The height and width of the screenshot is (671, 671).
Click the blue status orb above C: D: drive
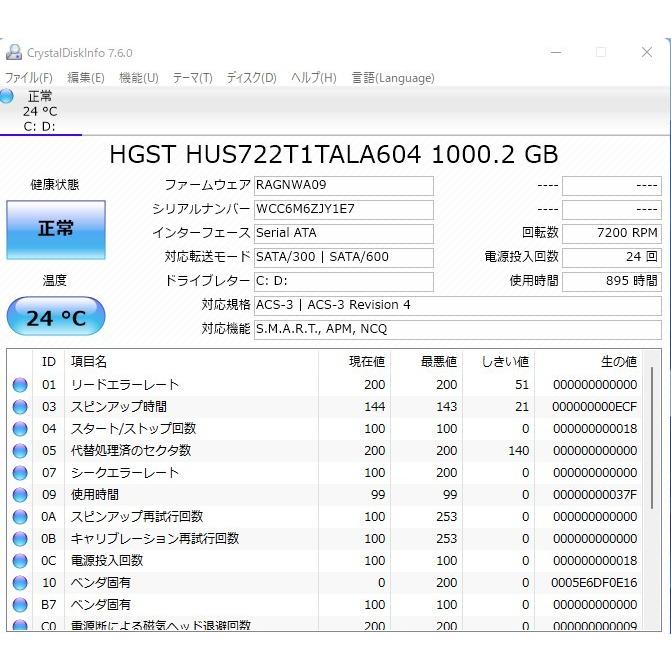[6, 96]
